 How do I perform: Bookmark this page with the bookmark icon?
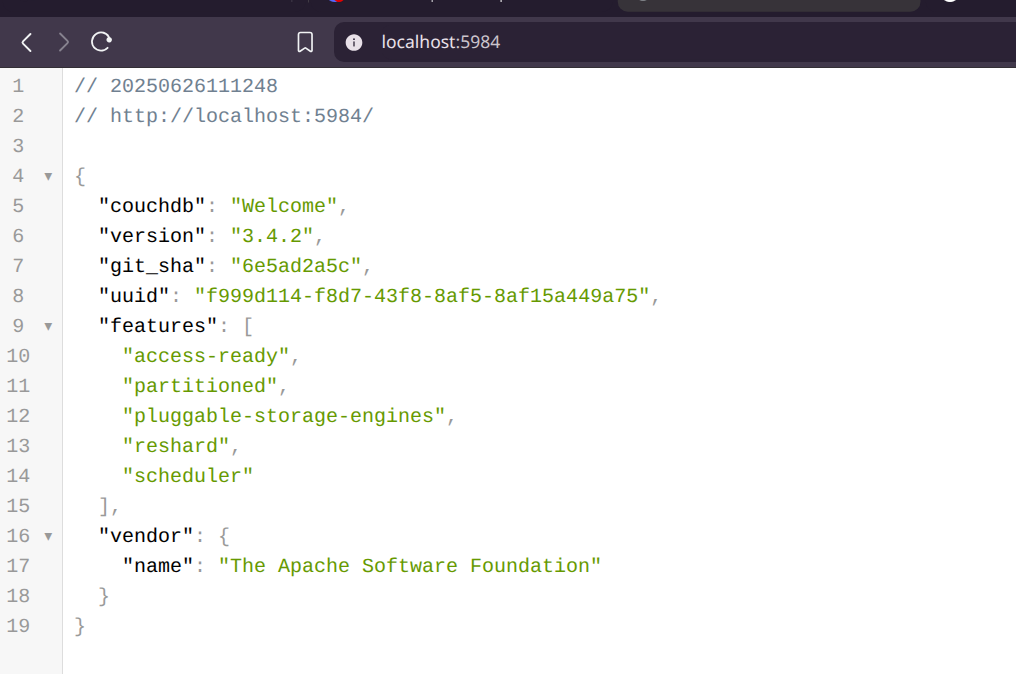tap(305, 42)
